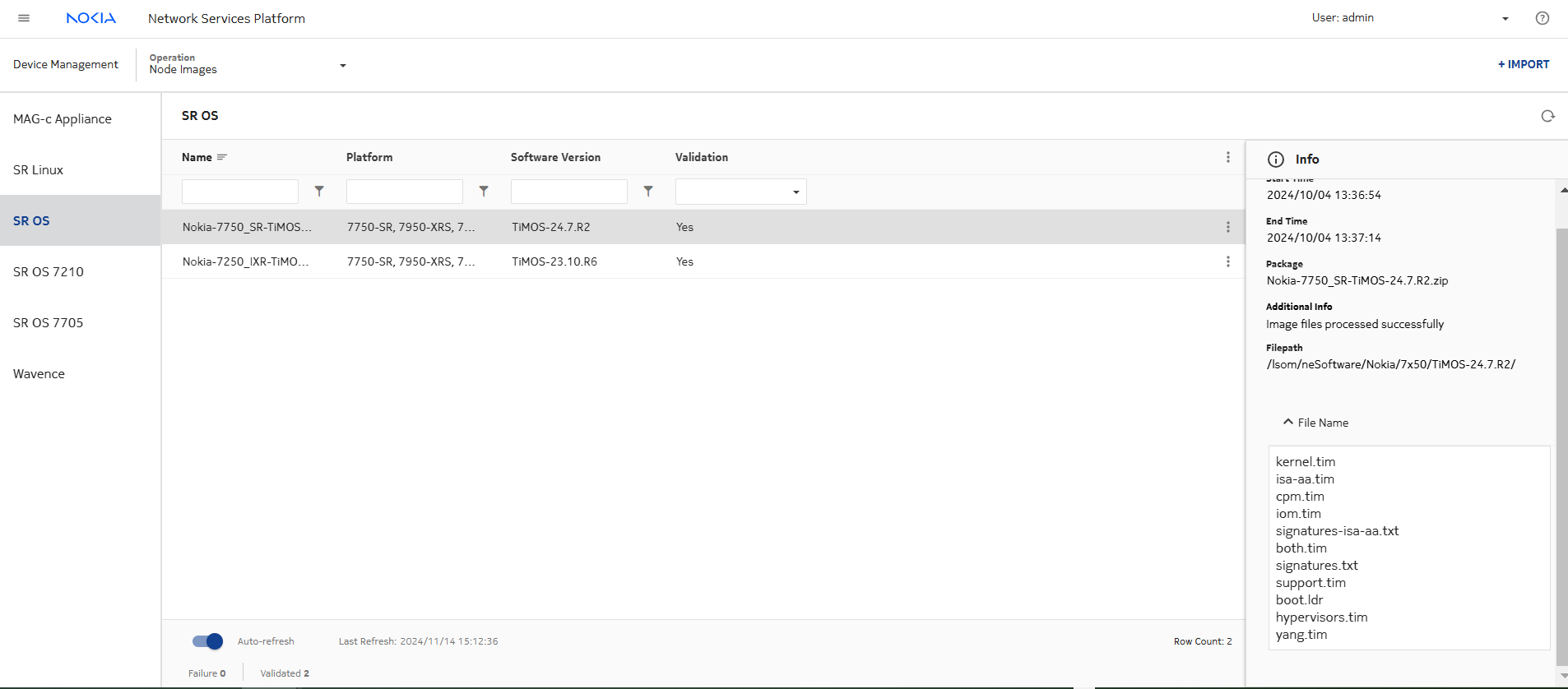The width and height of the screenshot is (1568, 689).
Task: Refresh the SR OS table
Action: coord(1547,116)
